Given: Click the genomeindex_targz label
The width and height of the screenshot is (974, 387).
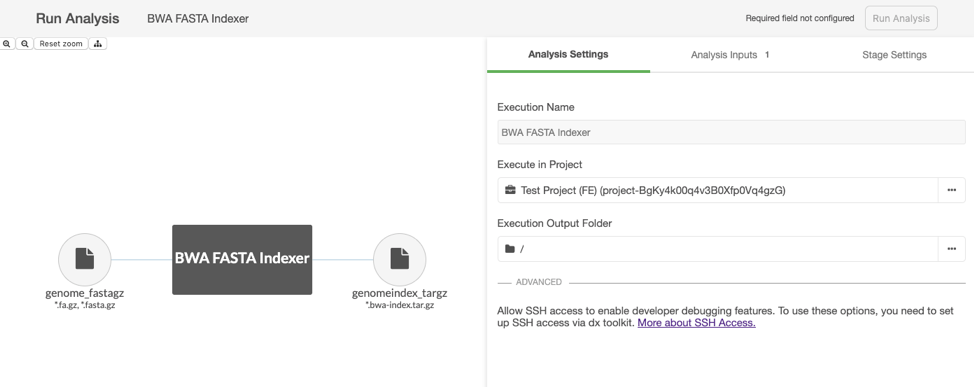Looking at the screenshot, I should (x=399, y=293).
